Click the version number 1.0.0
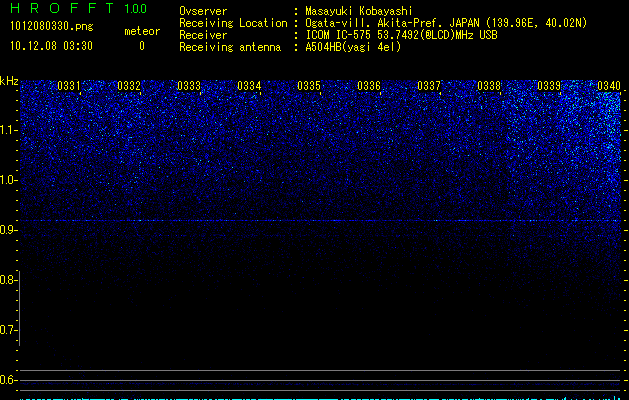 click(x=136, y=9)
